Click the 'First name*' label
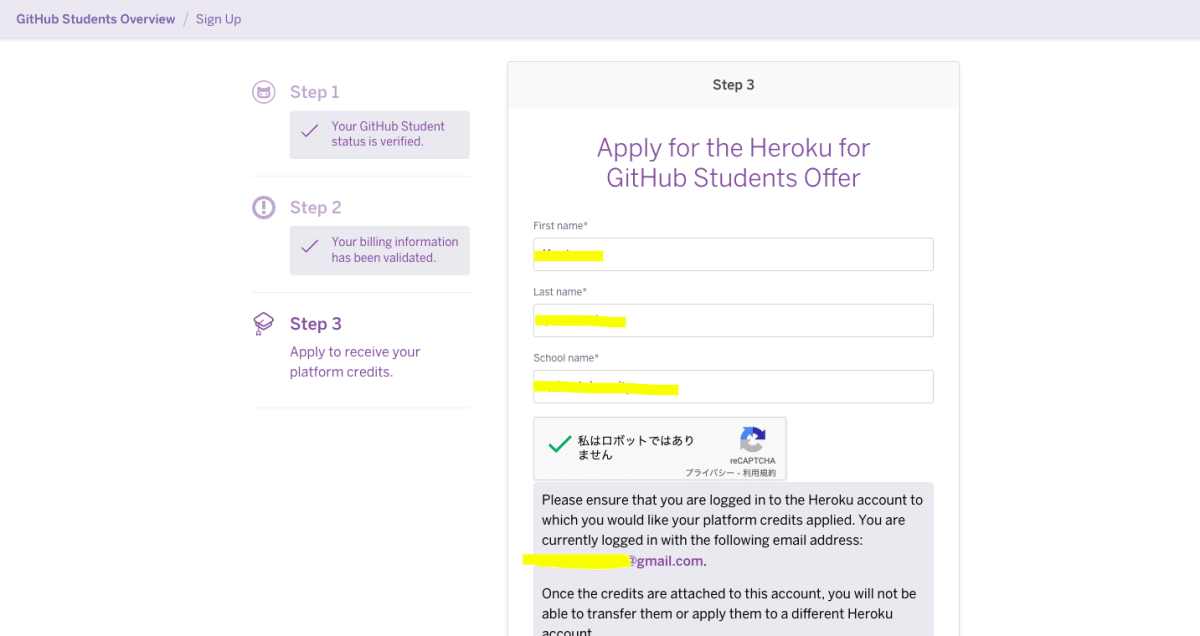 560,226
